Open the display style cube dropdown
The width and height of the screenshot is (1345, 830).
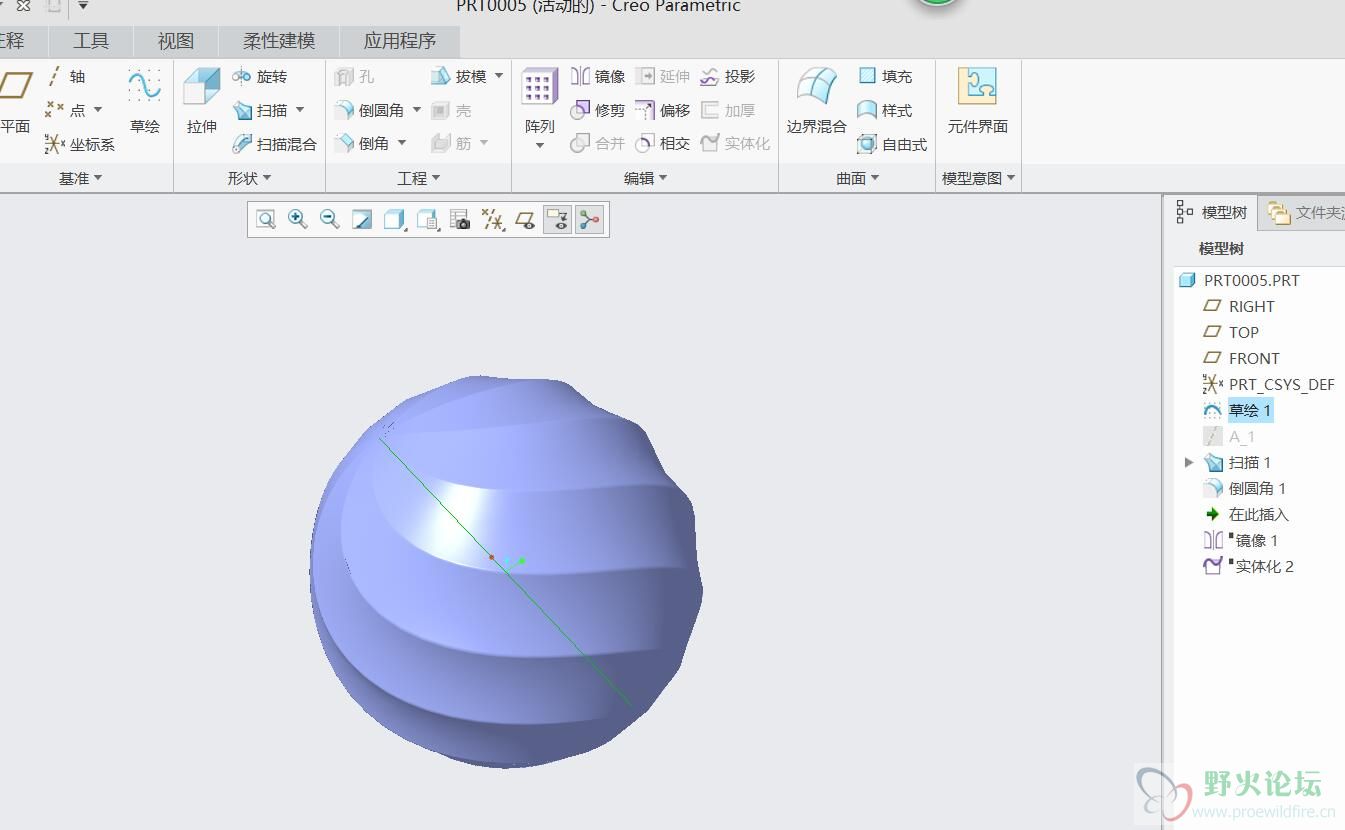click(x=395, y=220)
